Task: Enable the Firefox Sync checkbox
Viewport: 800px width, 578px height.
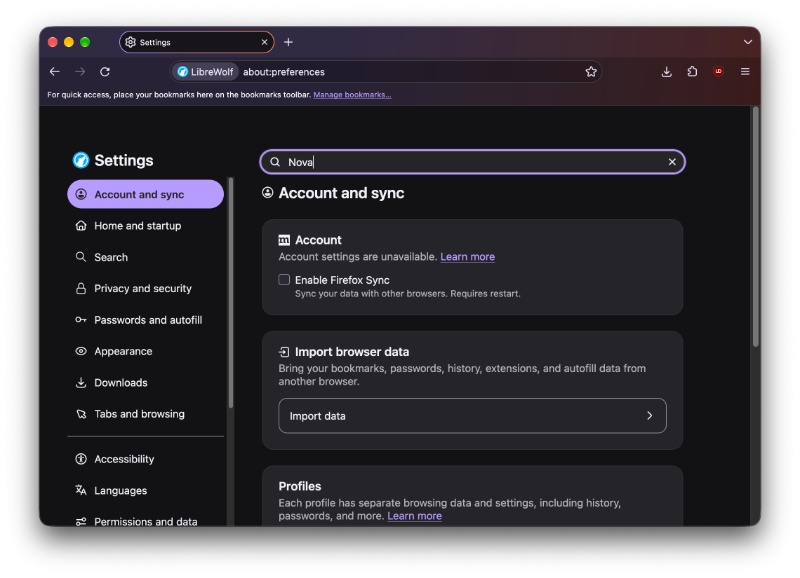Action: (x=284, y=280)
